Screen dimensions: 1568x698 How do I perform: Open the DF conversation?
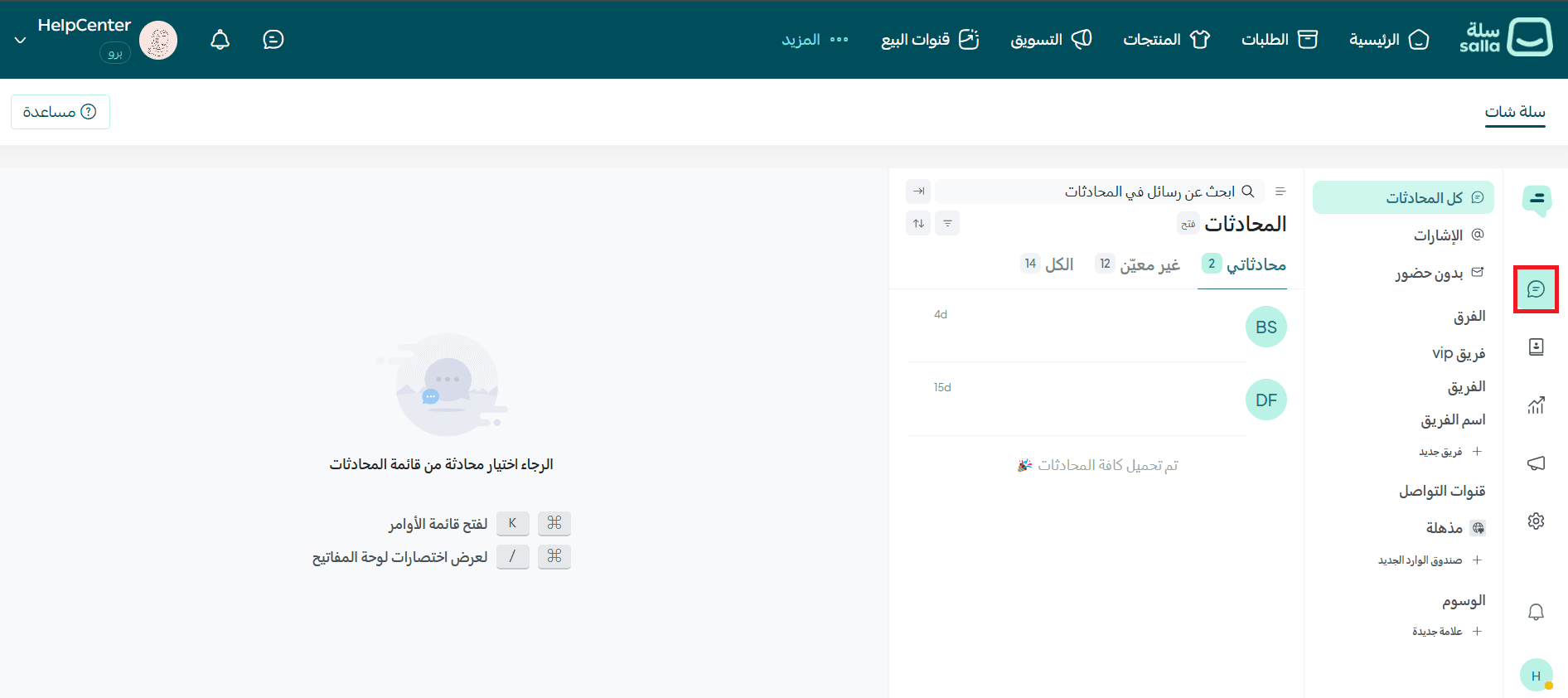[x=1097, y=400]
